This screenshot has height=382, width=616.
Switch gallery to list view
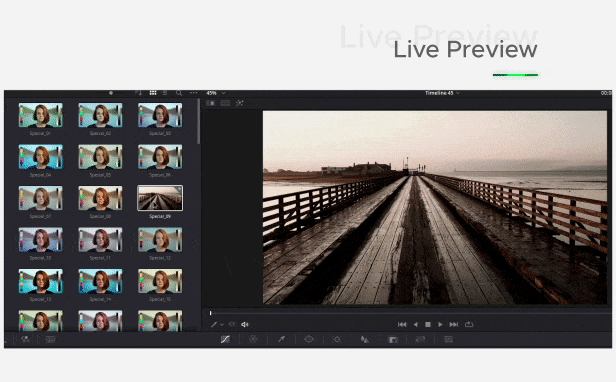tap(165, 93)
